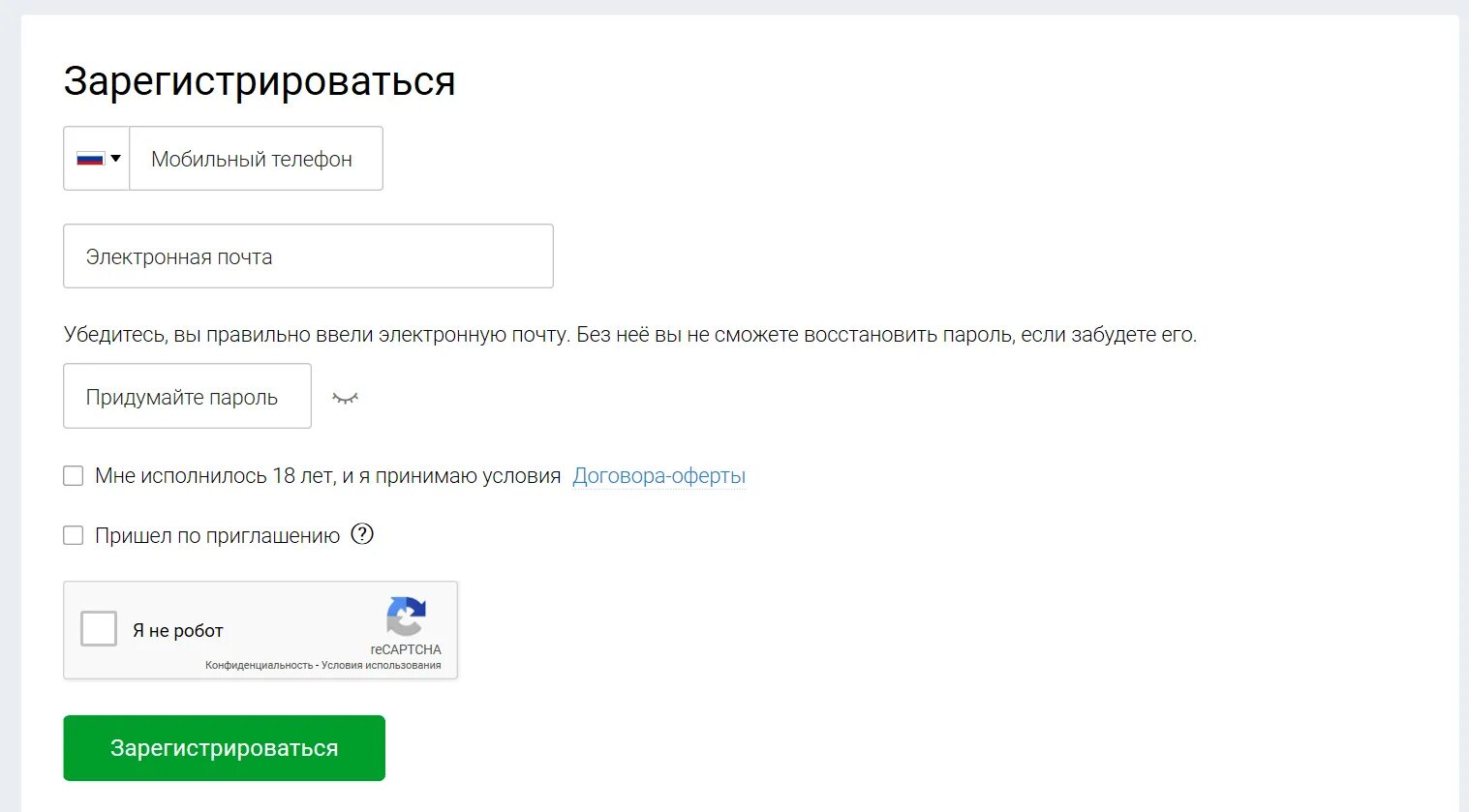The height and width of the screenshot is (812, 1469).
Task: Check the "Пришел по приглашению" checkbox
Action: [73, 534]
